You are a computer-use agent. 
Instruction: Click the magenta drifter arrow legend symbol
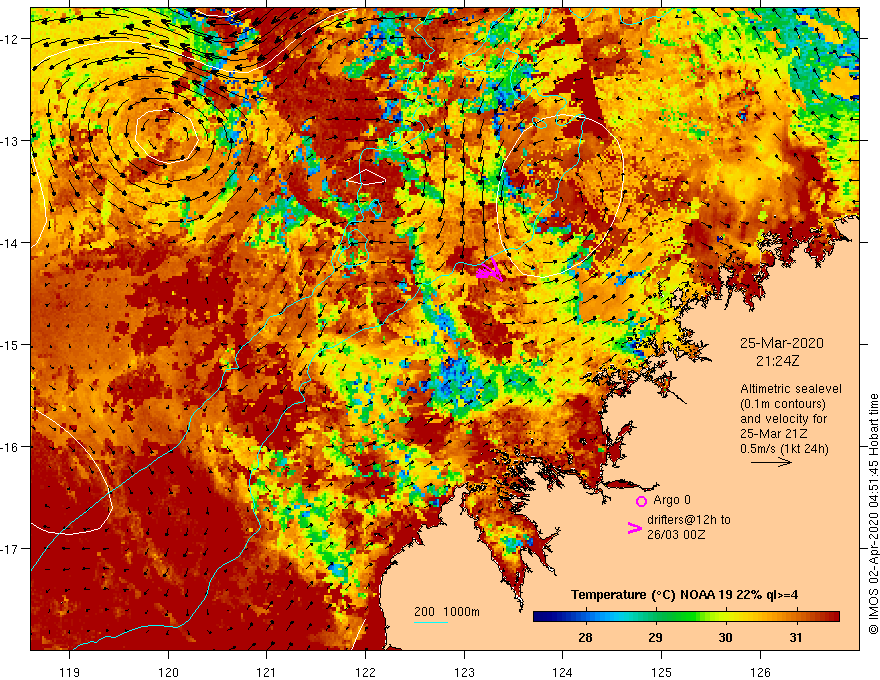pyautogui.click(x=635, y=528)
